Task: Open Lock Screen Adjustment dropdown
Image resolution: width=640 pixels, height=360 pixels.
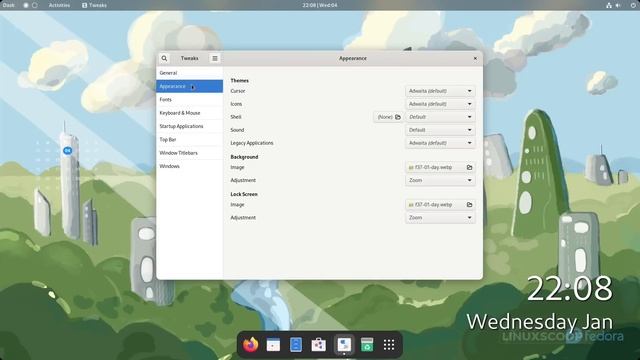Action: [440, 218]
